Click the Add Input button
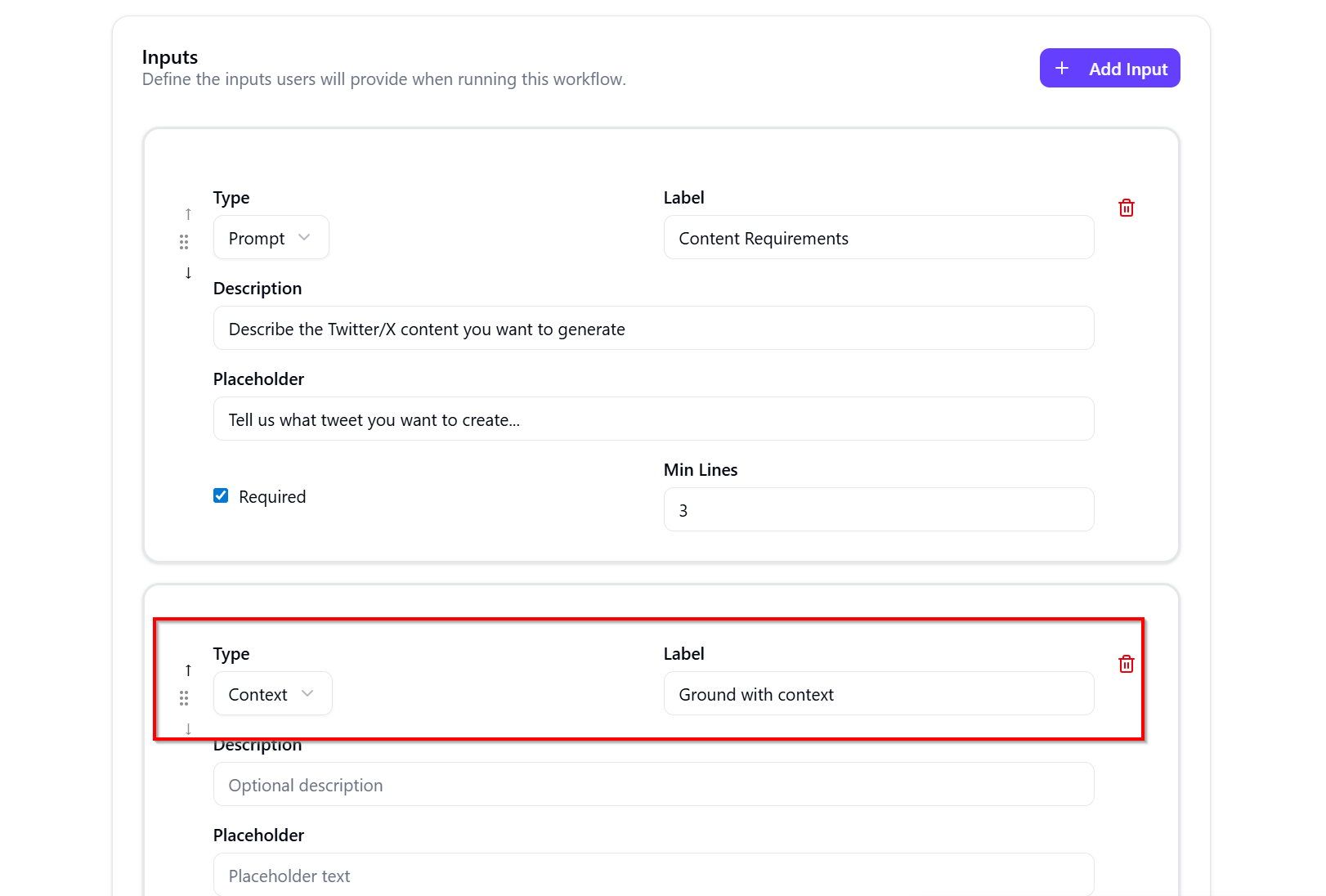This screenshot has height=896, width=1326. (x=1109, y=69)
